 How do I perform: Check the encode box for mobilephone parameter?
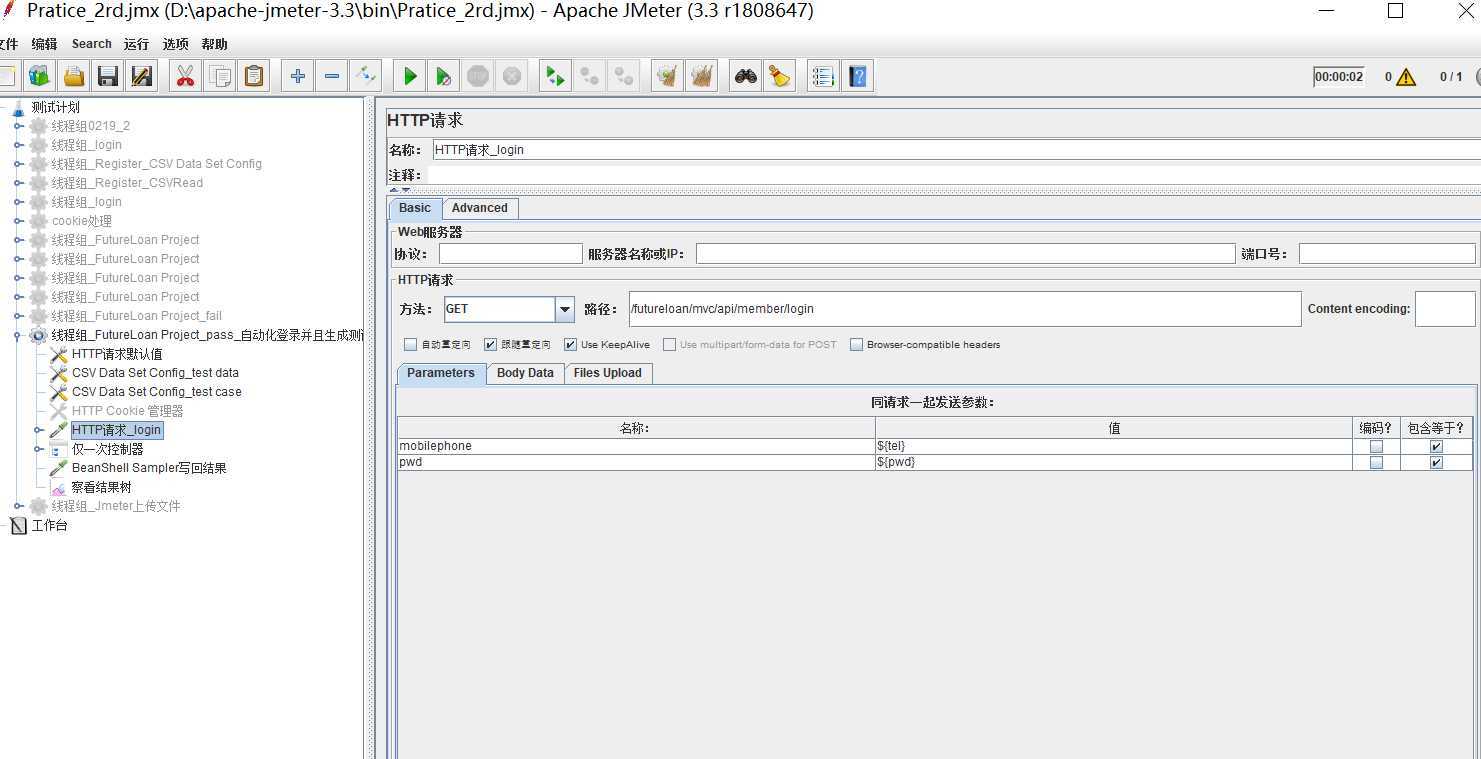coord(1376,447)
